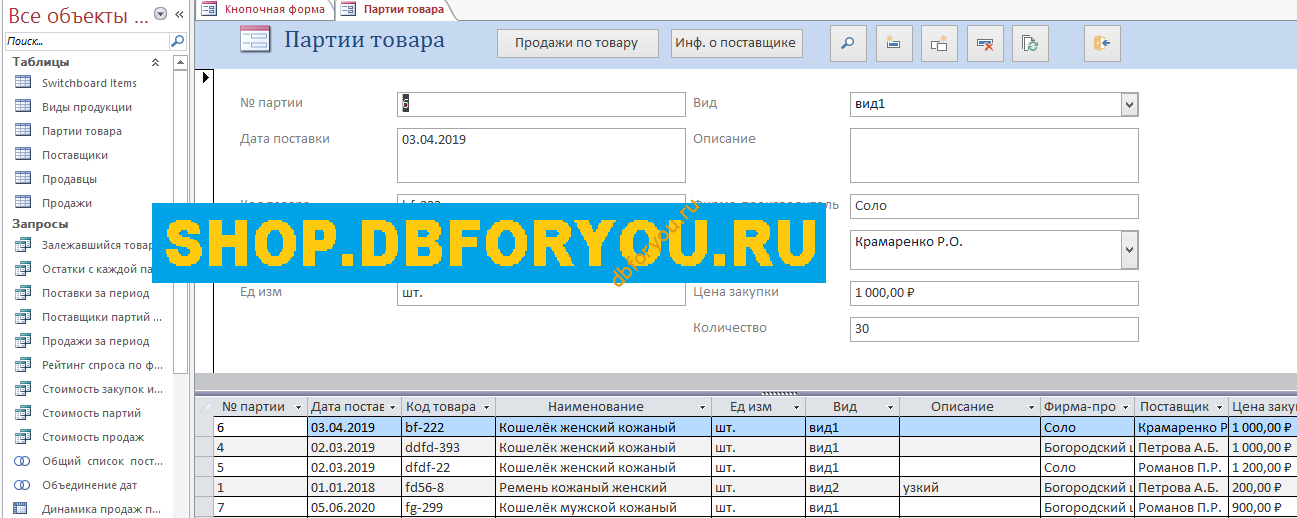Click the close form door icon
Viewport: 1297px width, 518px height.
[x=1103, y=43]
